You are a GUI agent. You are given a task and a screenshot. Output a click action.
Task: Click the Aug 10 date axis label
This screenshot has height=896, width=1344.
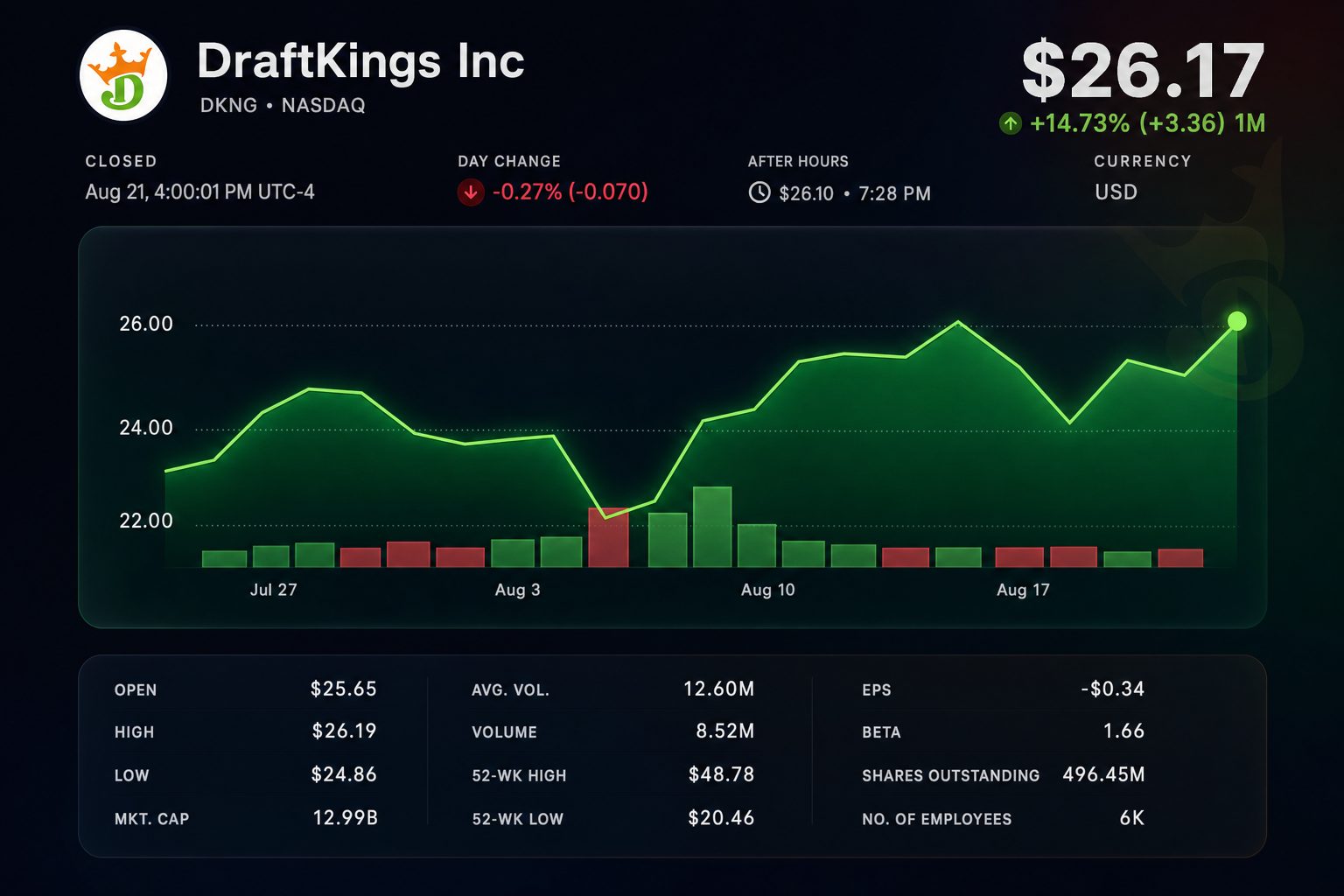click(767, 590)
